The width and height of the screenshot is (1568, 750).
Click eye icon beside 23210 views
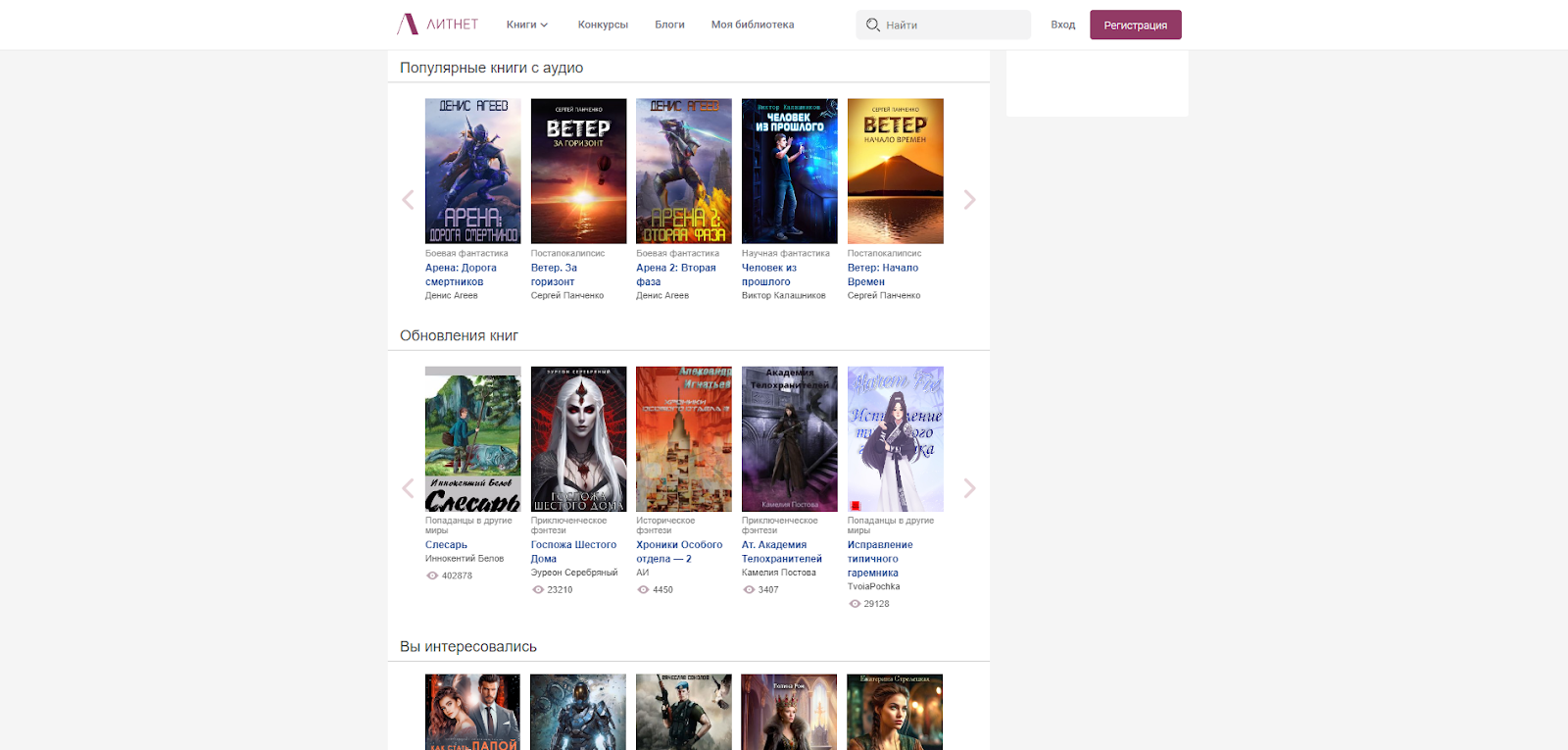click(538, 590)
